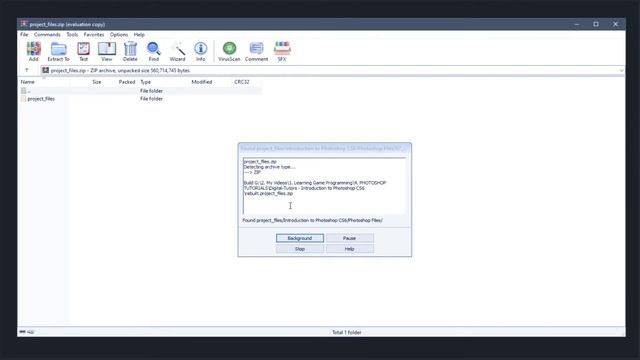Image resolution: width=640 pixels, height=360 pixels.
Task: Click the Background button in dialog
Action: coord(300,238)
